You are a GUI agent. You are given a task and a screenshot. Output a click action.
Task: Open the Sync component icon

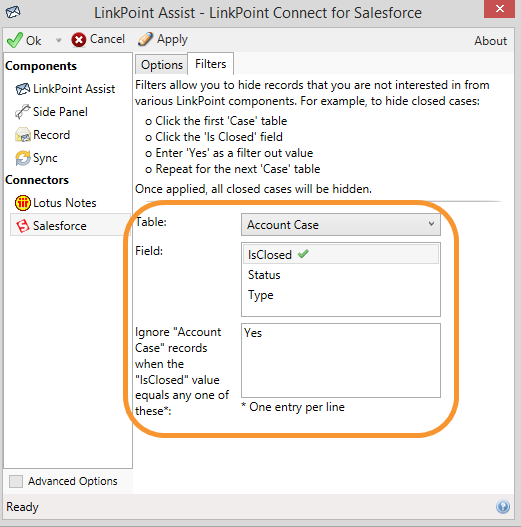[23, 158]
